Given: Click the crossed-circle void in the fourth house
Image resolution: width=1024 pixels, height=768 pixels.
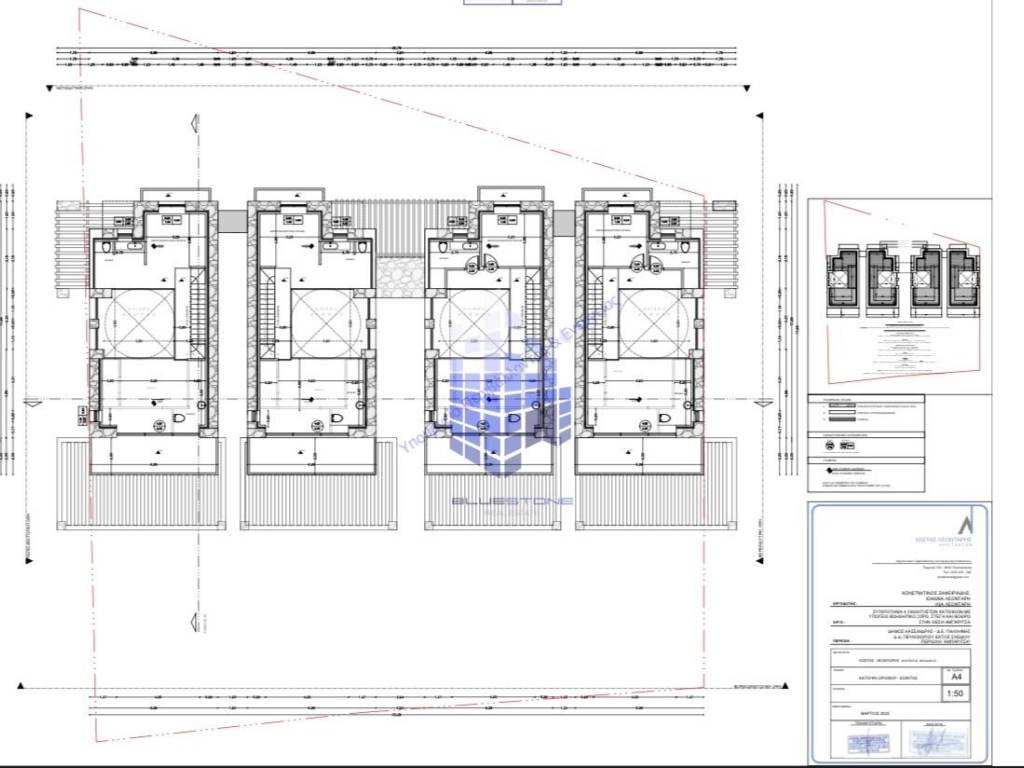Looking at the screenshot, I should pyautogui.click(x=653, y=322).
